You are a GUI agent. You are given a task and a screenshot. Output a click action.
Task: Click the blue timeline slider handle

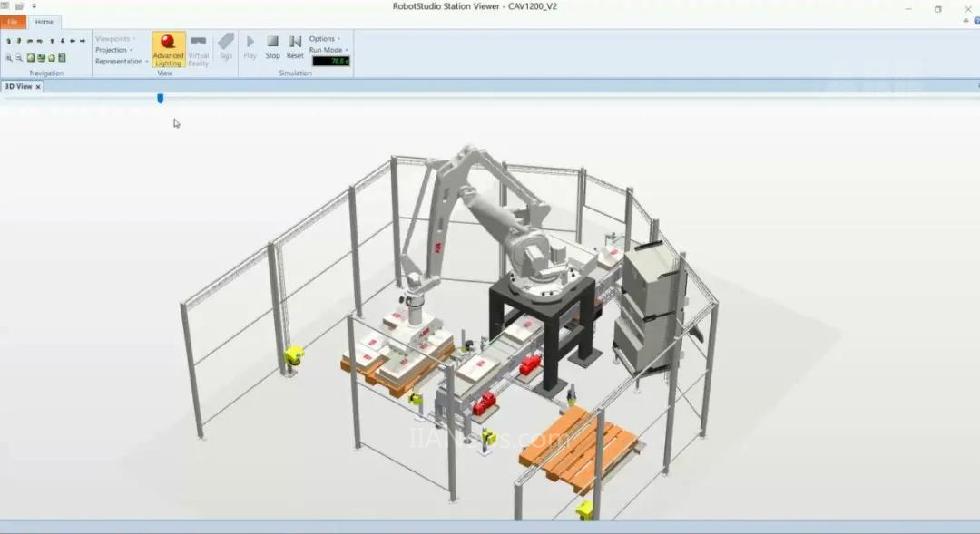tap(160, 98)
